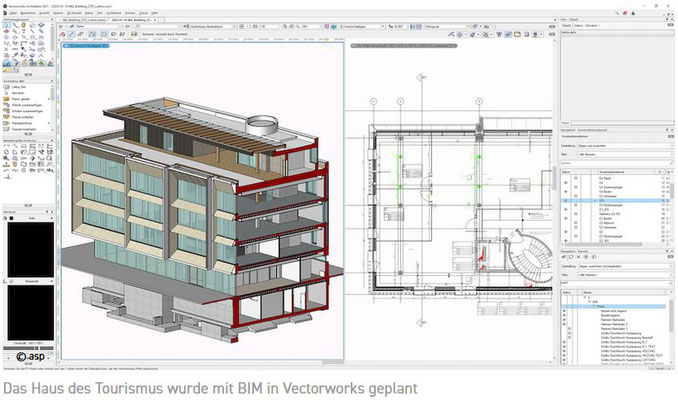
Task: Click the settings icon right of Konstruktionsebenen label
Action: pyautogui.click(x=671, y=136)
